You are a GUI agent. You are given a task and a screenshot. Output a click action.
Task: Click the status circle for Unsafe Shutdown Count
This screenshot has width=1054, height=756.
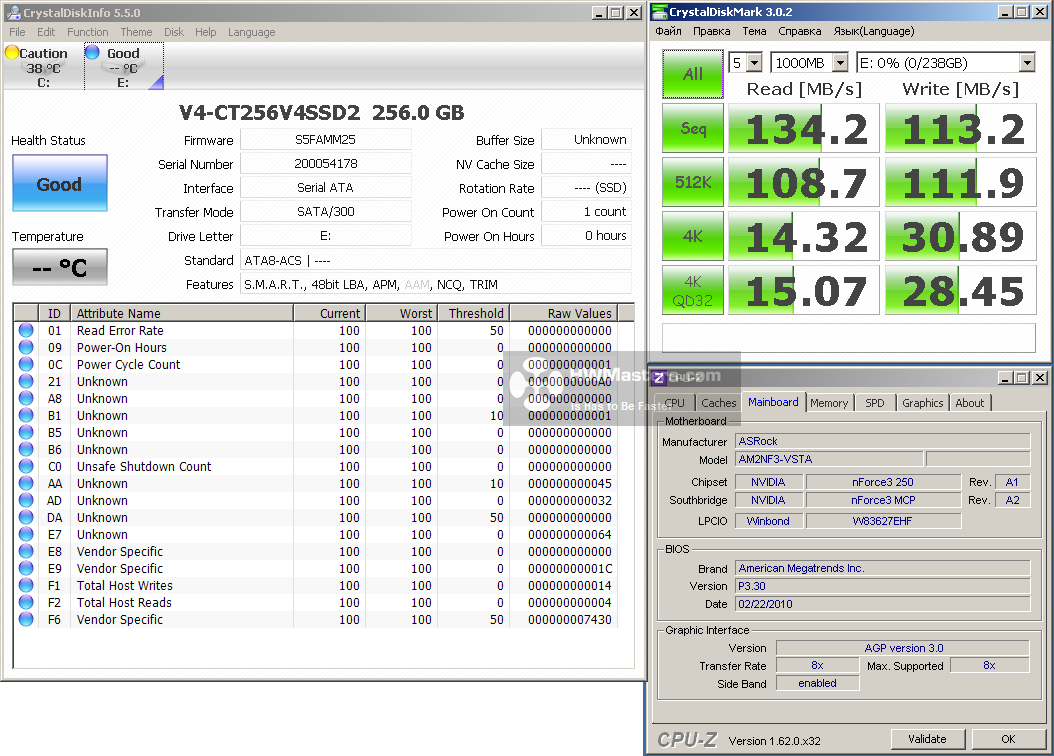point(26,466)
